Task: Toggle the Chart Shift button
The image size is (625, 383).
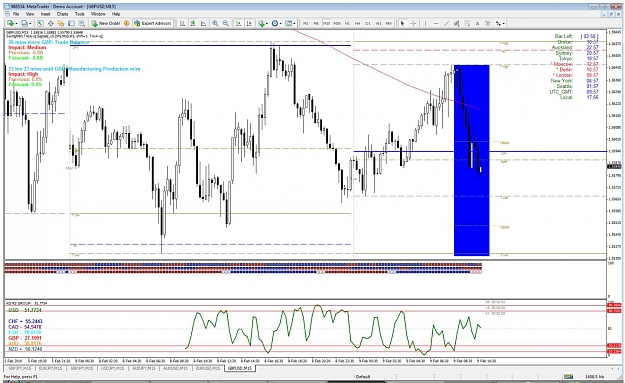Action: click(x=249, y=23)
